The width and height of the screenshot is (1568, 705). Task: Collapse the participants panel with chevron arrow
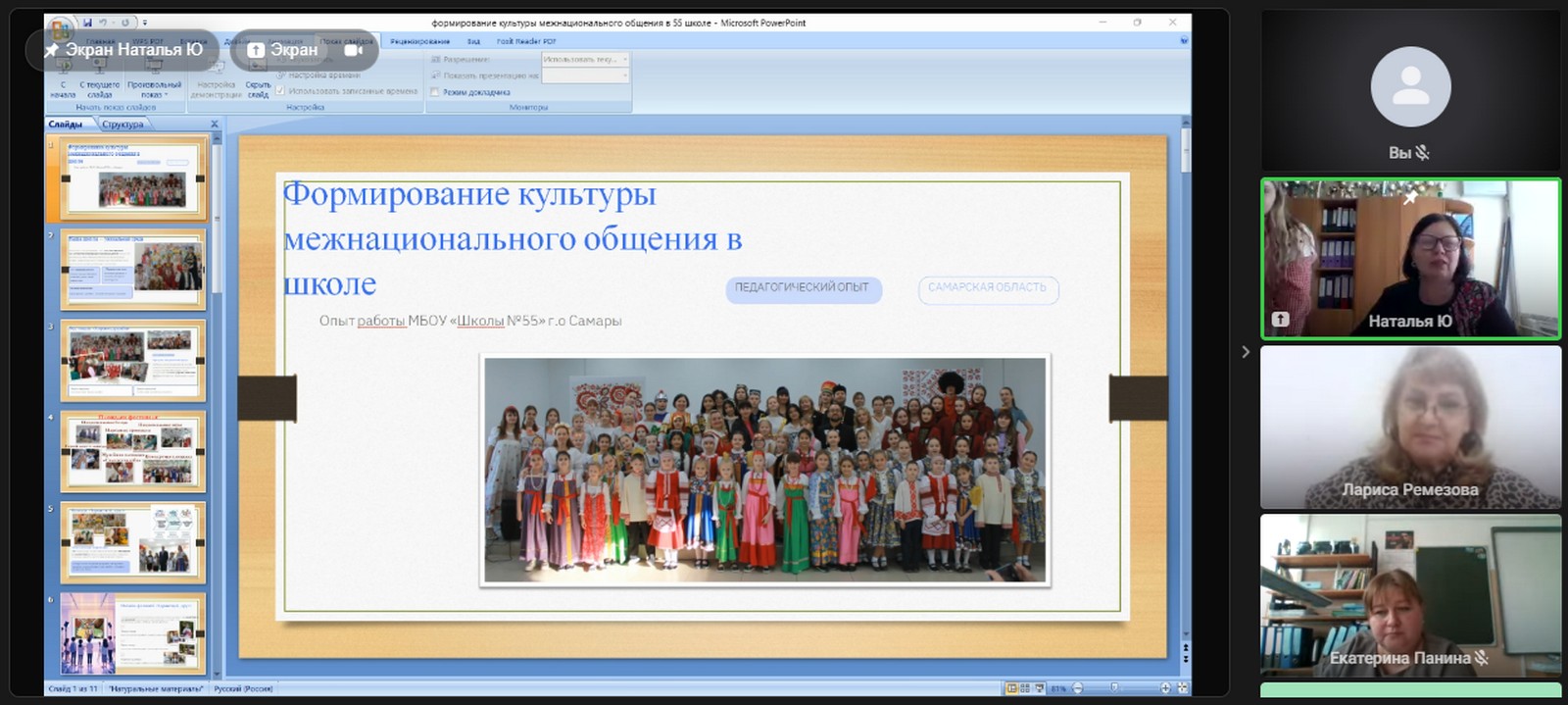click(x=1246, y=352)
